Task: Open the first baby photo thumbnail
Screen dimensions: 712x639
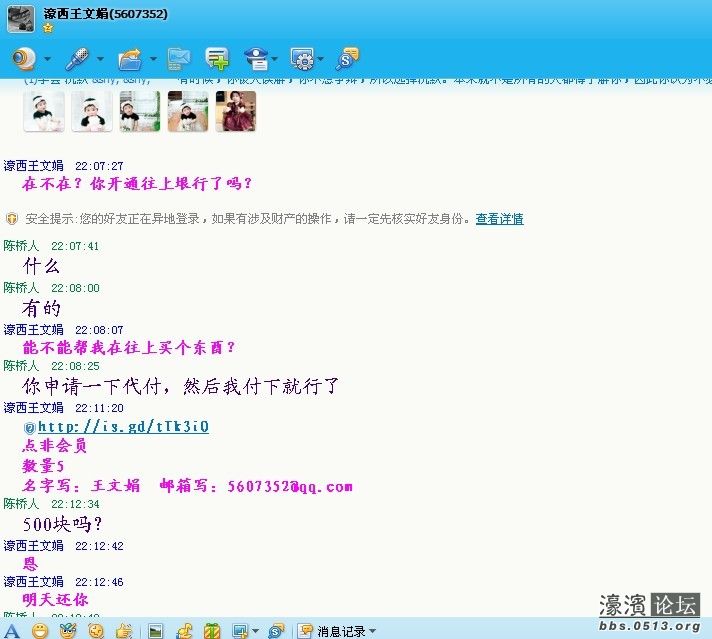Action: 44,112
